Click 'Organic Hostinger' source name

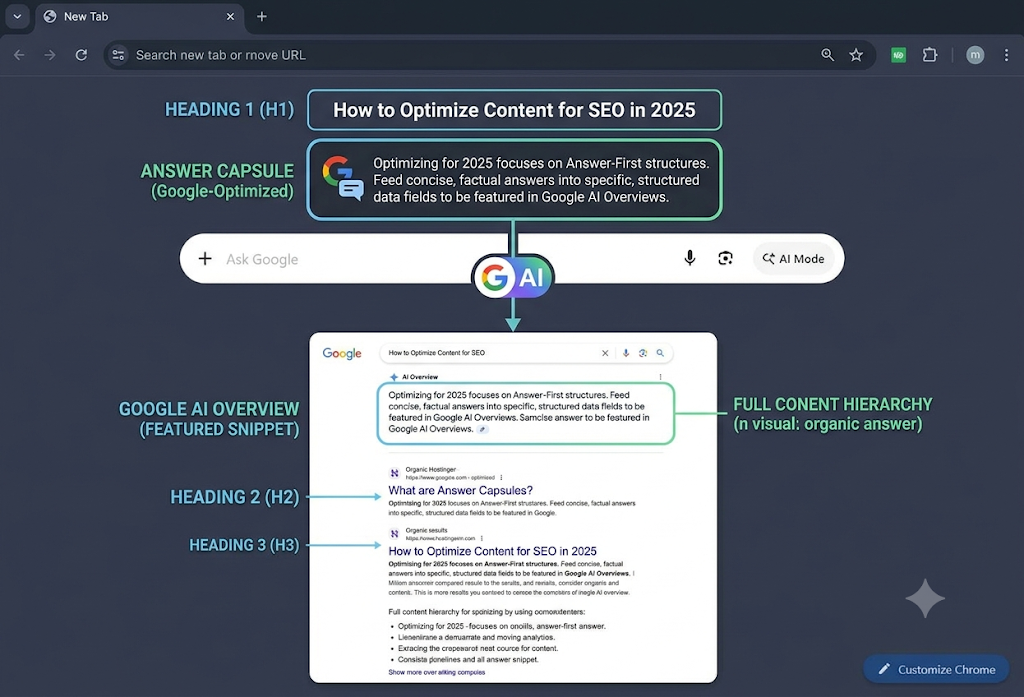(x=430, y=469)
